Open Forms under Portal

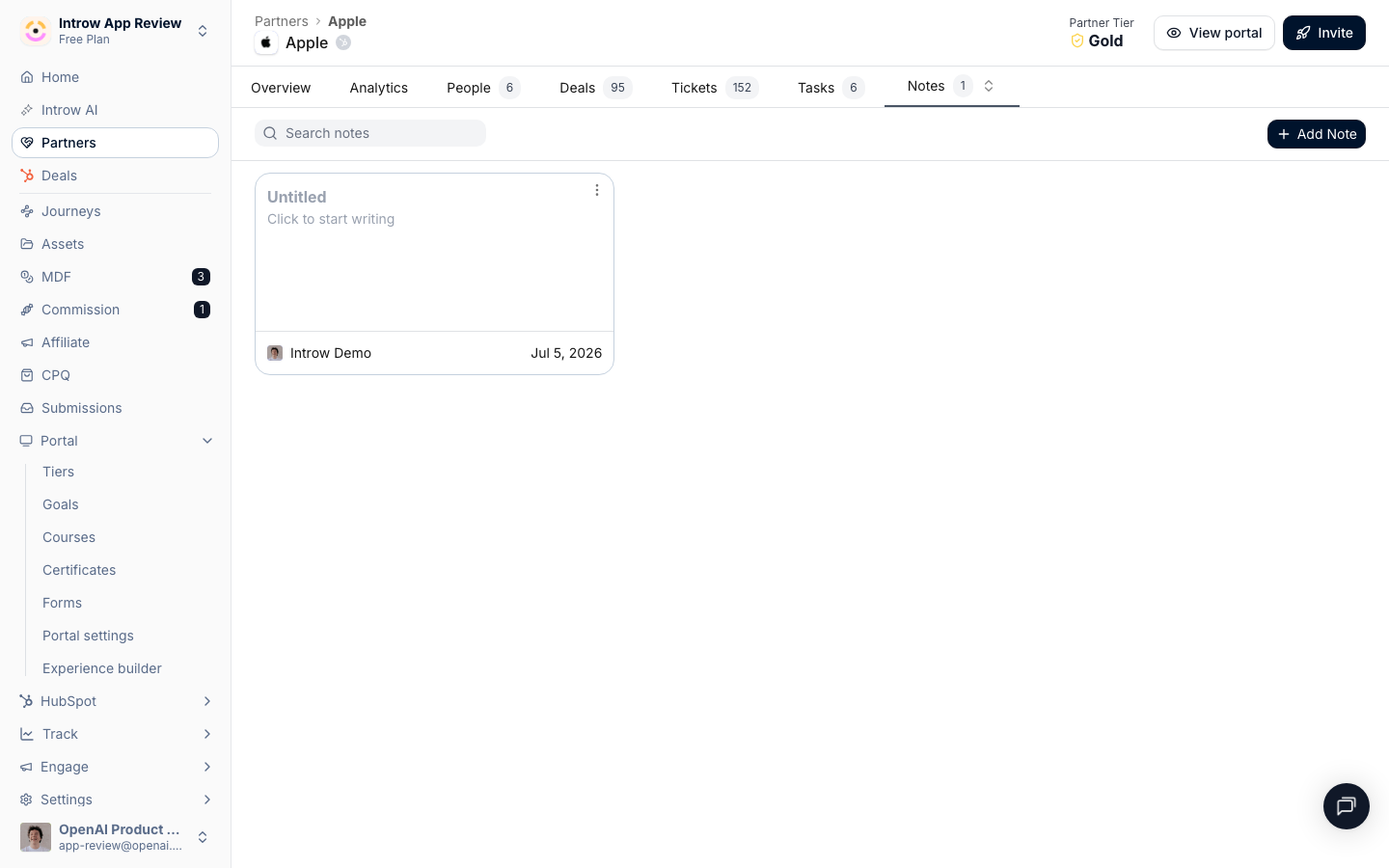[63, 603]
